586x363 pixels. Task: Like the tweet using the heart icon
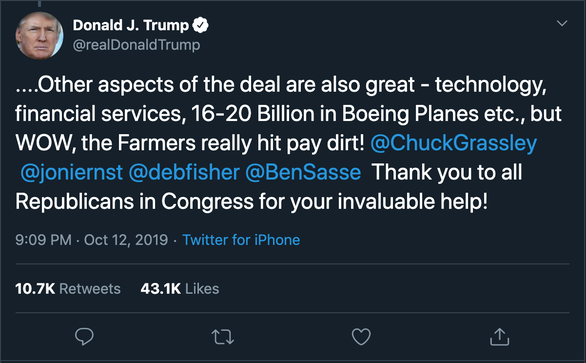[361, 336]
